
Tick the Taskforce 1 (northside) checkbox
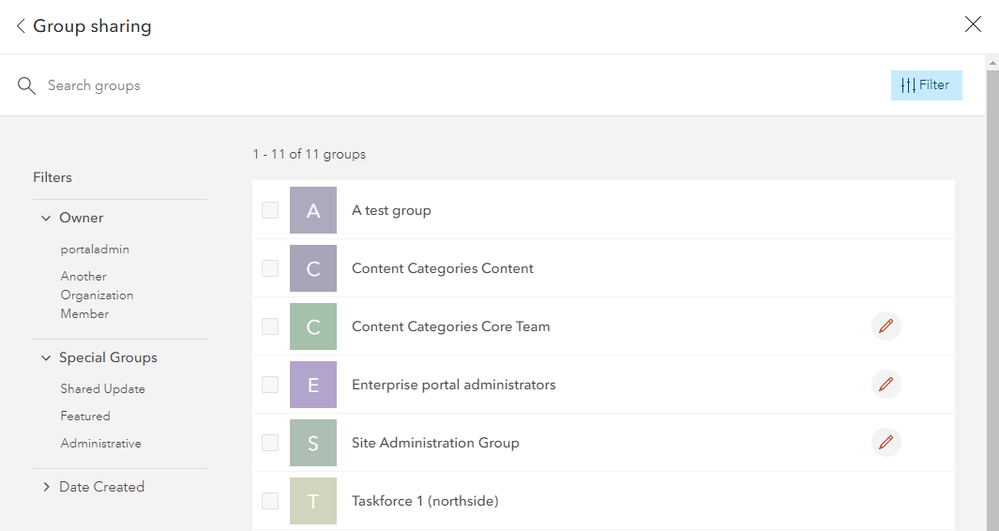click(270, 500)
